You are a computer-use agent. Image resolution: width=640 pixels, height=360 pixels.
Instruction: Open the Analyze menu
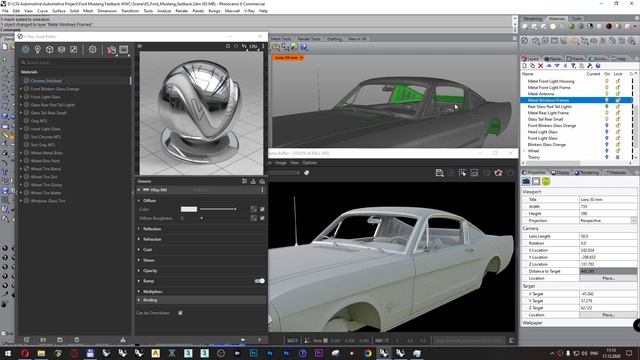pos(164,11)
